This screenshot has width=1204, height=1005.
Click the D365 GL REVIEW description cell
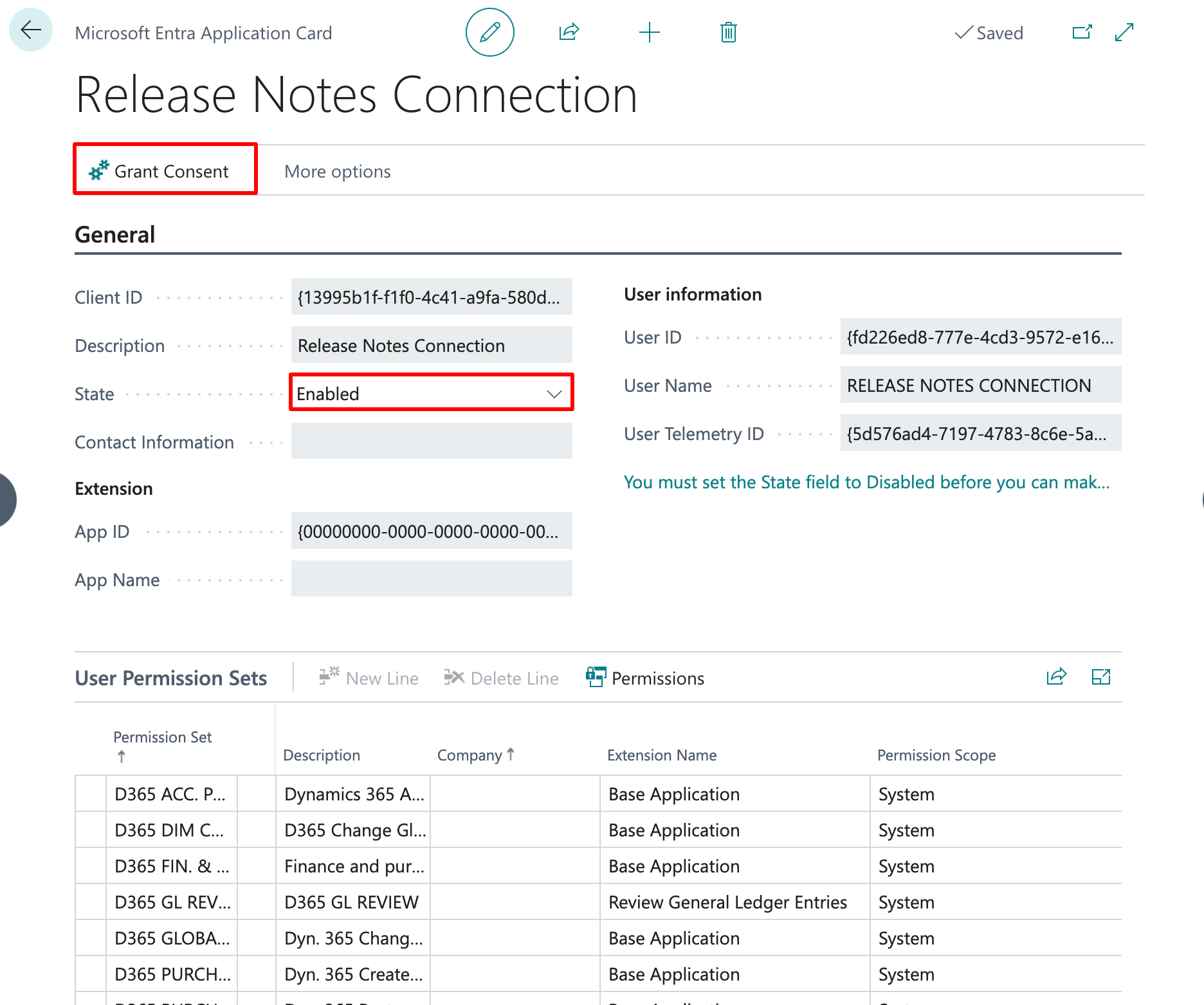353,902
